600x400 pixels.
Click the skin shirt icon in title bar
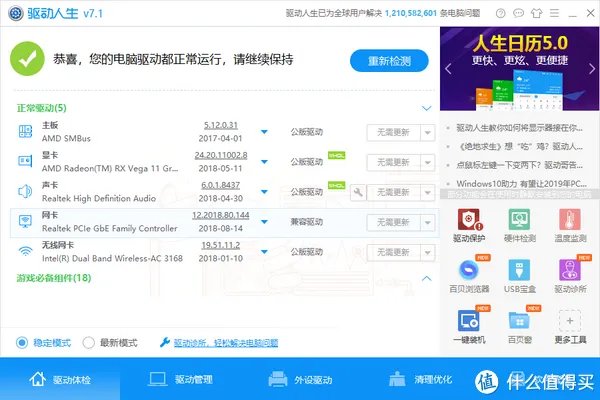click(x=536, y=13)
